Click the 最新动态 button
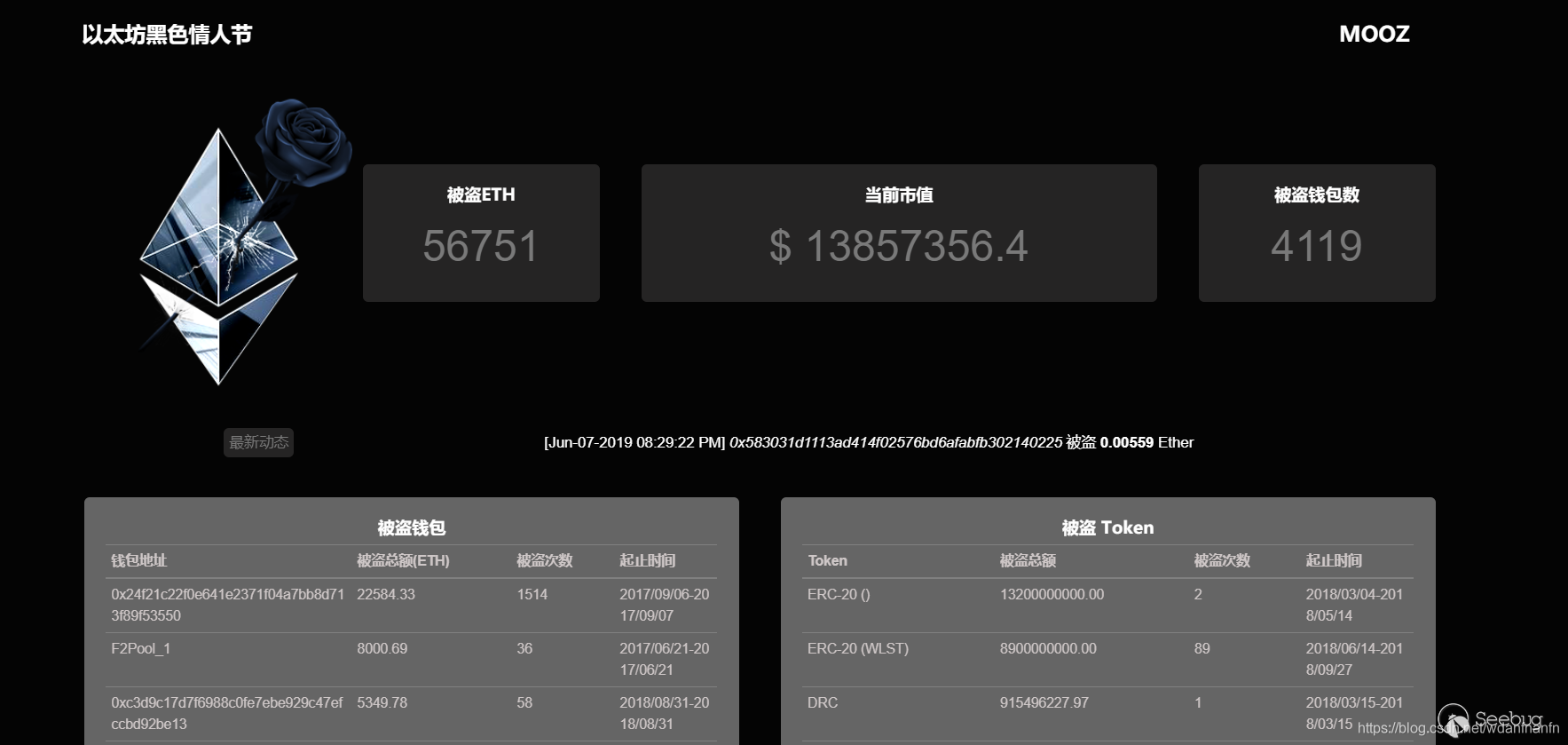The width and height of the screenshot is (1568, 745). click(258, 442)
